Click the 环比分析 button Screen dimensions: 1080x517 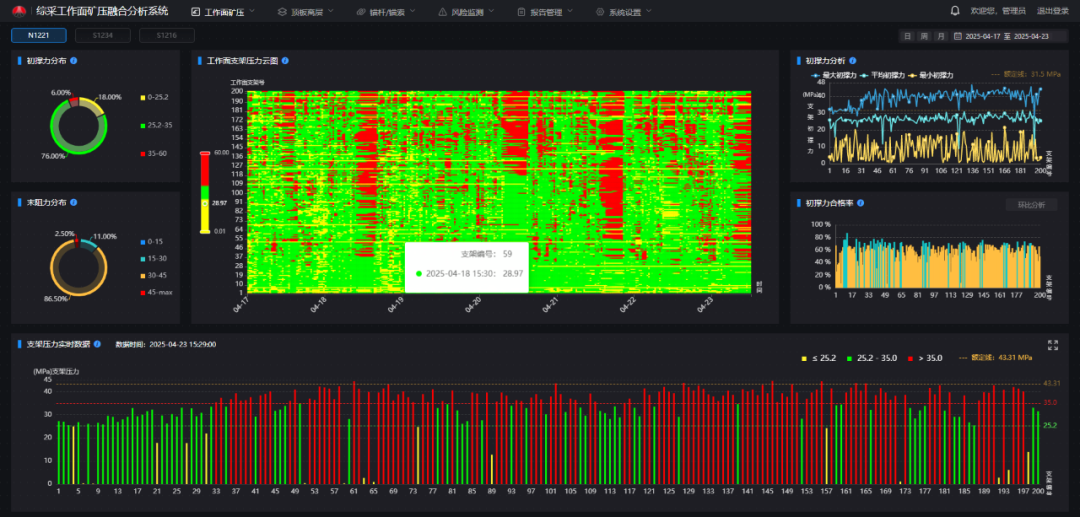(1030, 204)
